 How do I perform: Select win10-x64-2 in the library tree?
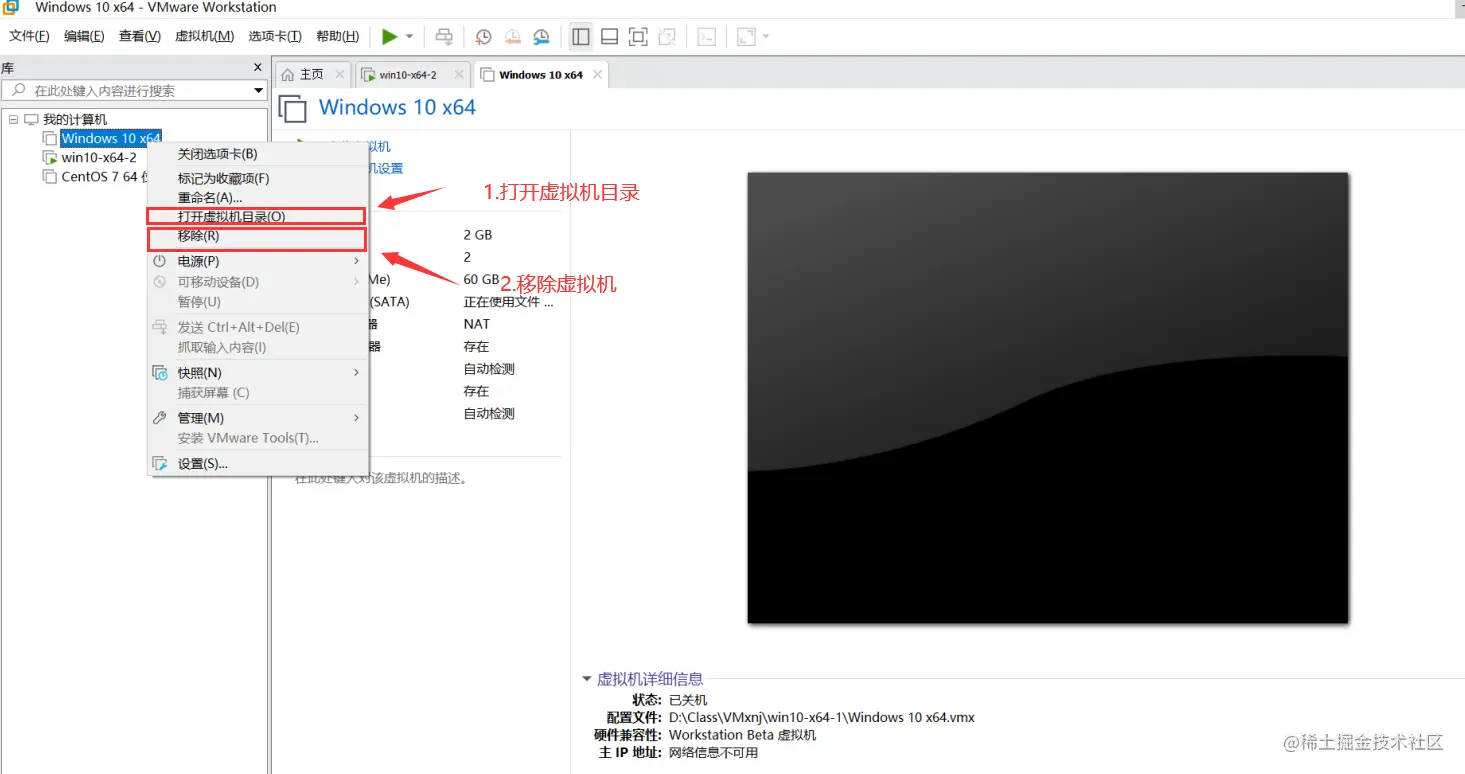click(x=99, y=157)
